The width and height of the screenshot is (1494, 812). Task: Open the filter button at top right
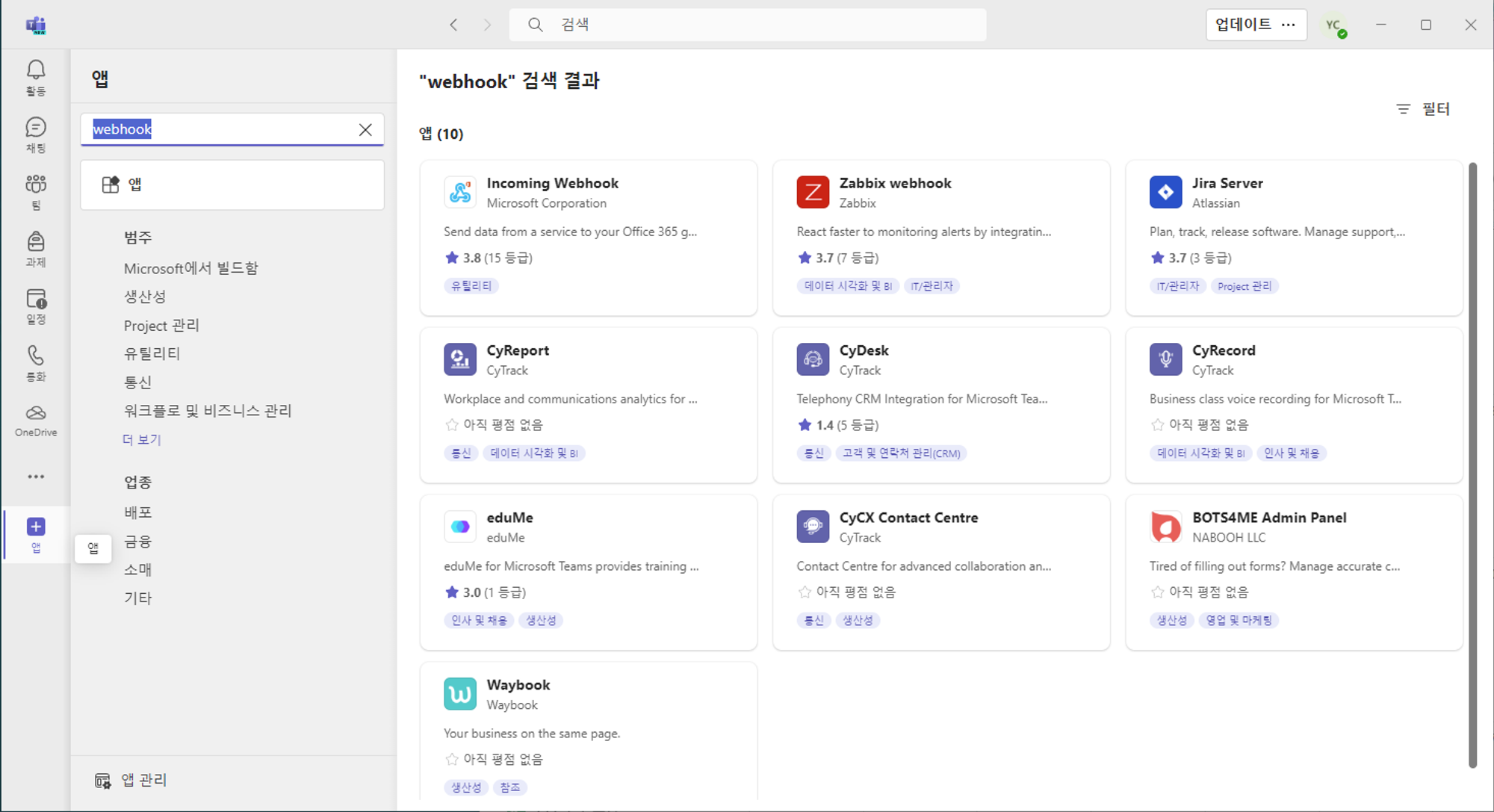coord(1424,109)
